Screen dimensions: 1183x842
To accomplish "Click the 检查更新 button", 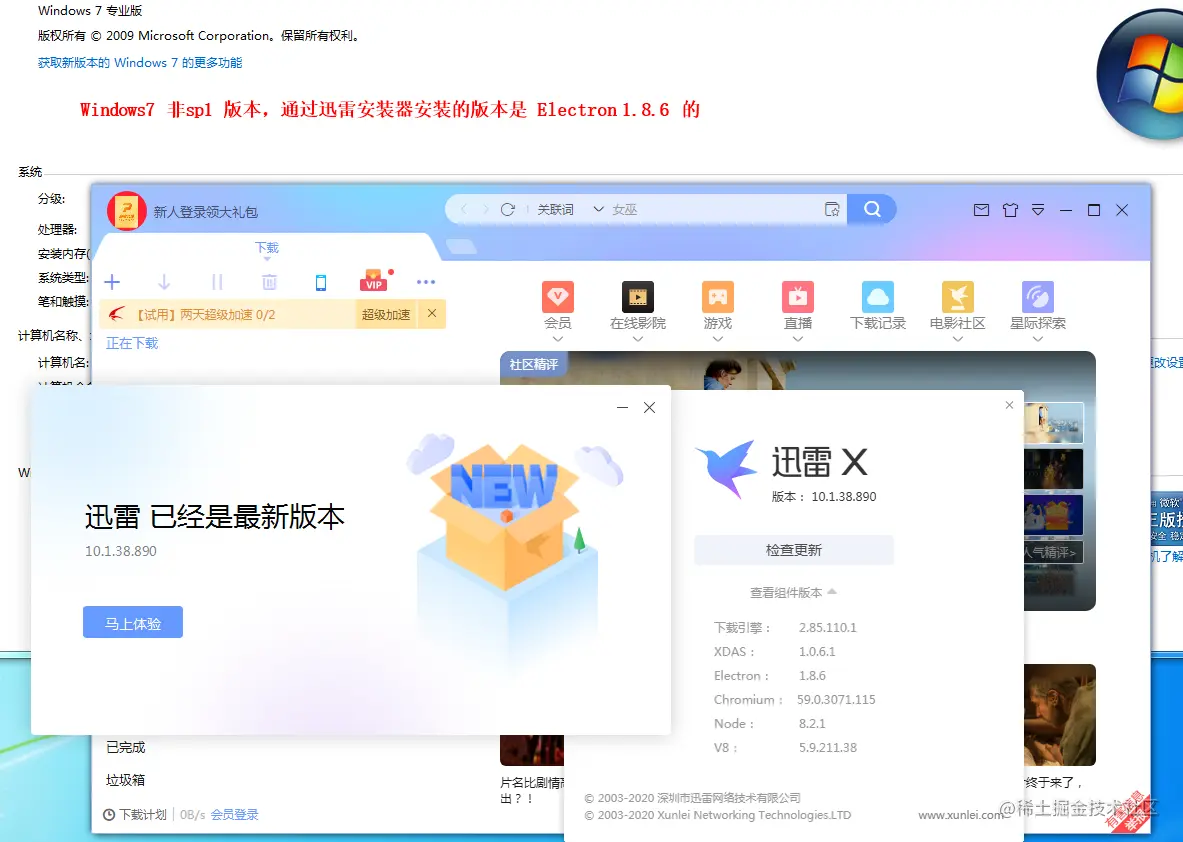I will (794, 550).
